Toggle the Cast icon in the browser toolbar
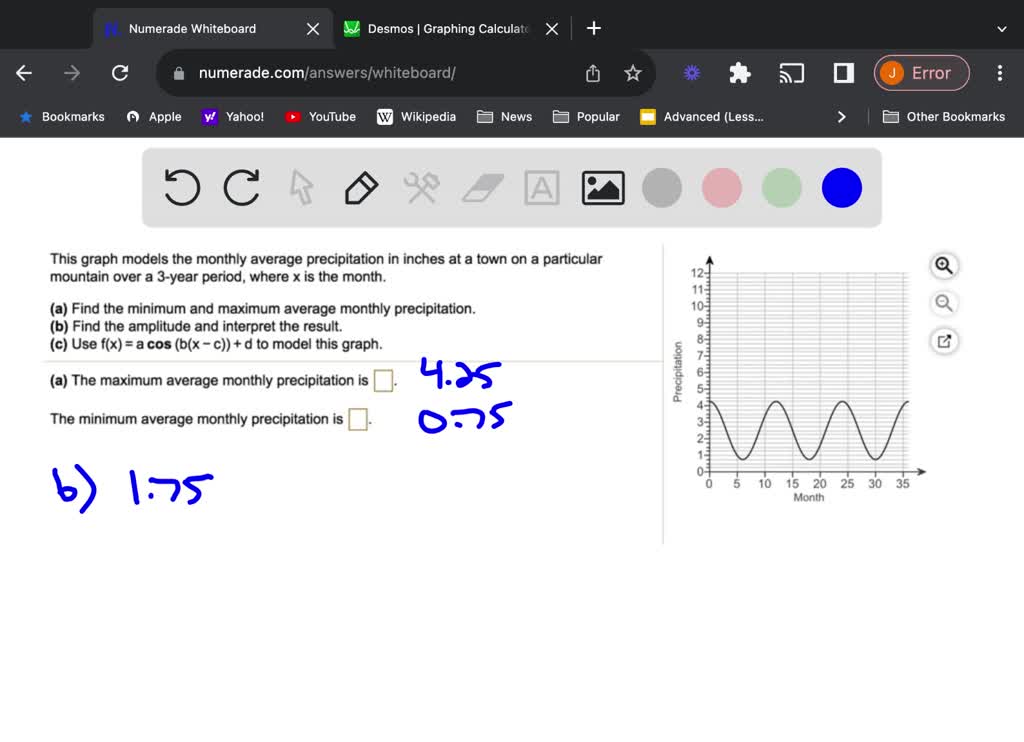The width and height of the screenshot is (1024, 742). point(792,72)
